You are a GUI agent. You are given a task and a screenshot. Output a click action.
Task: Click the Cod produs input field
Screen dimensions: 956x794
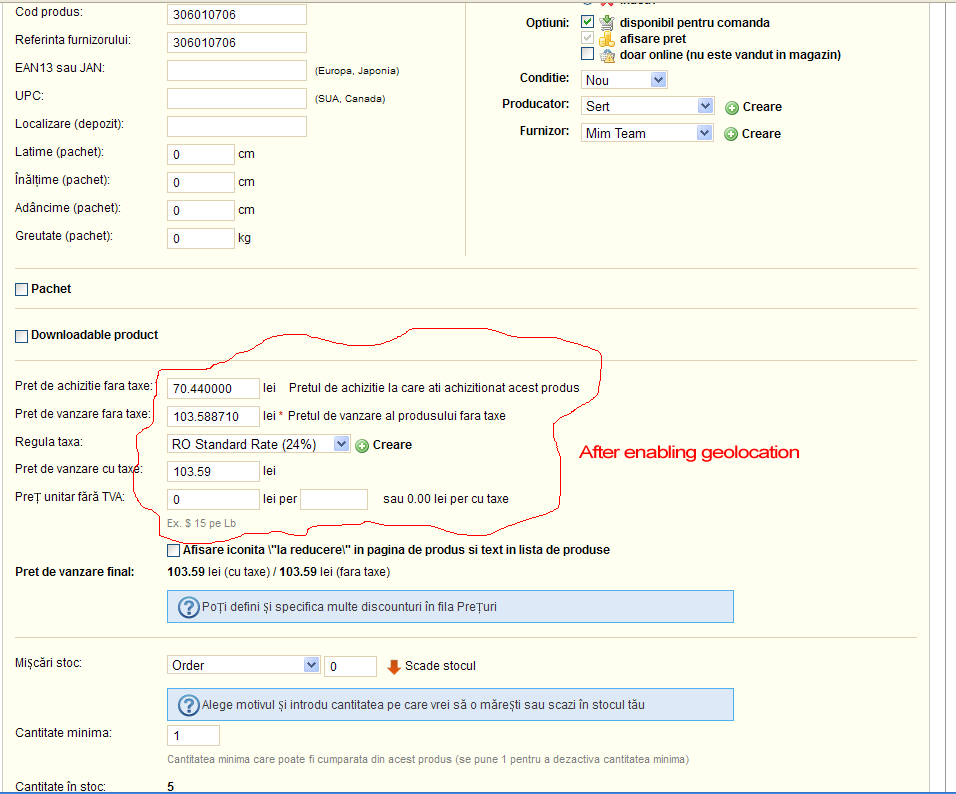click(237, 15)
